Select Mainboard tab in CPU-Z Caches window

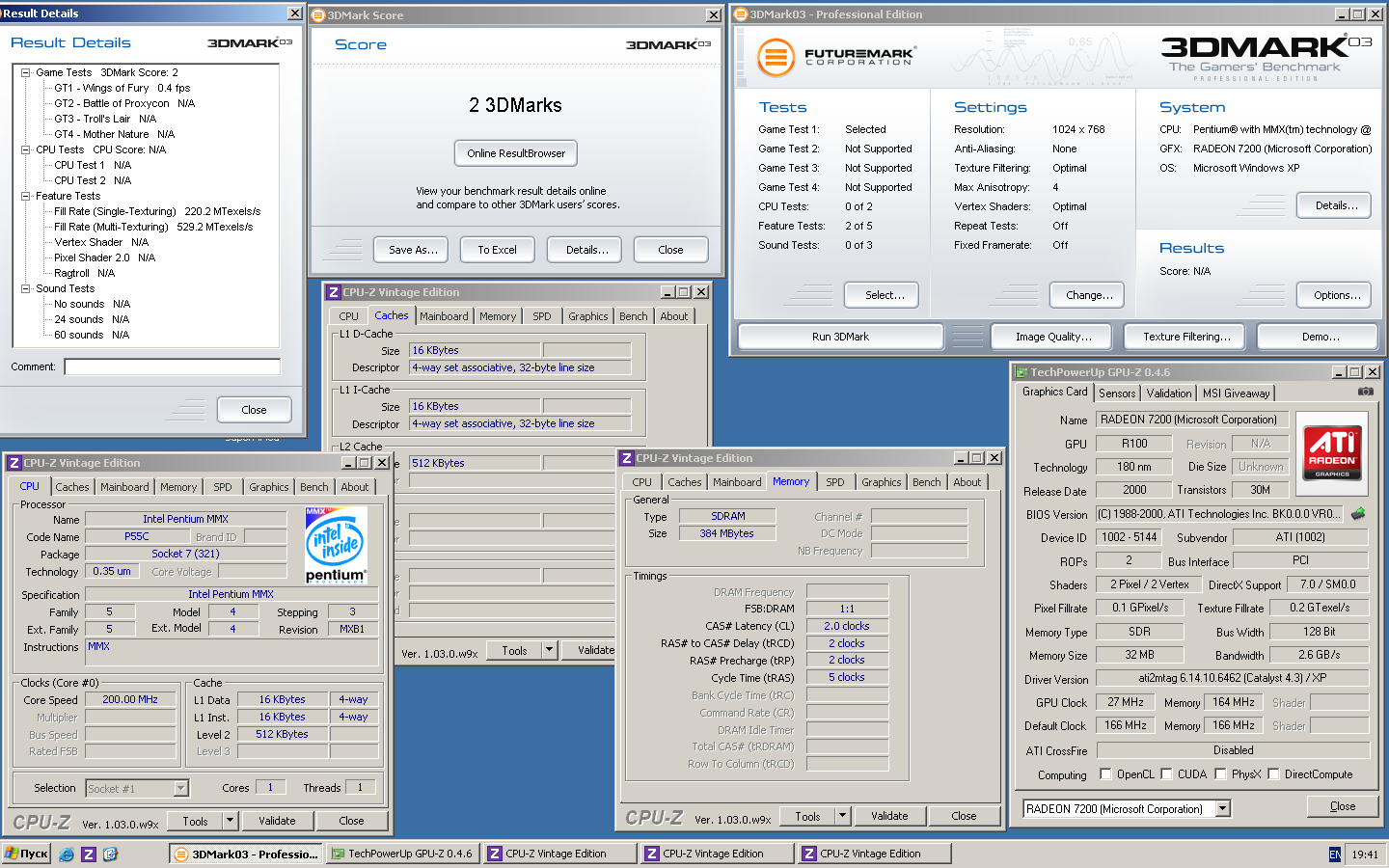444,316
